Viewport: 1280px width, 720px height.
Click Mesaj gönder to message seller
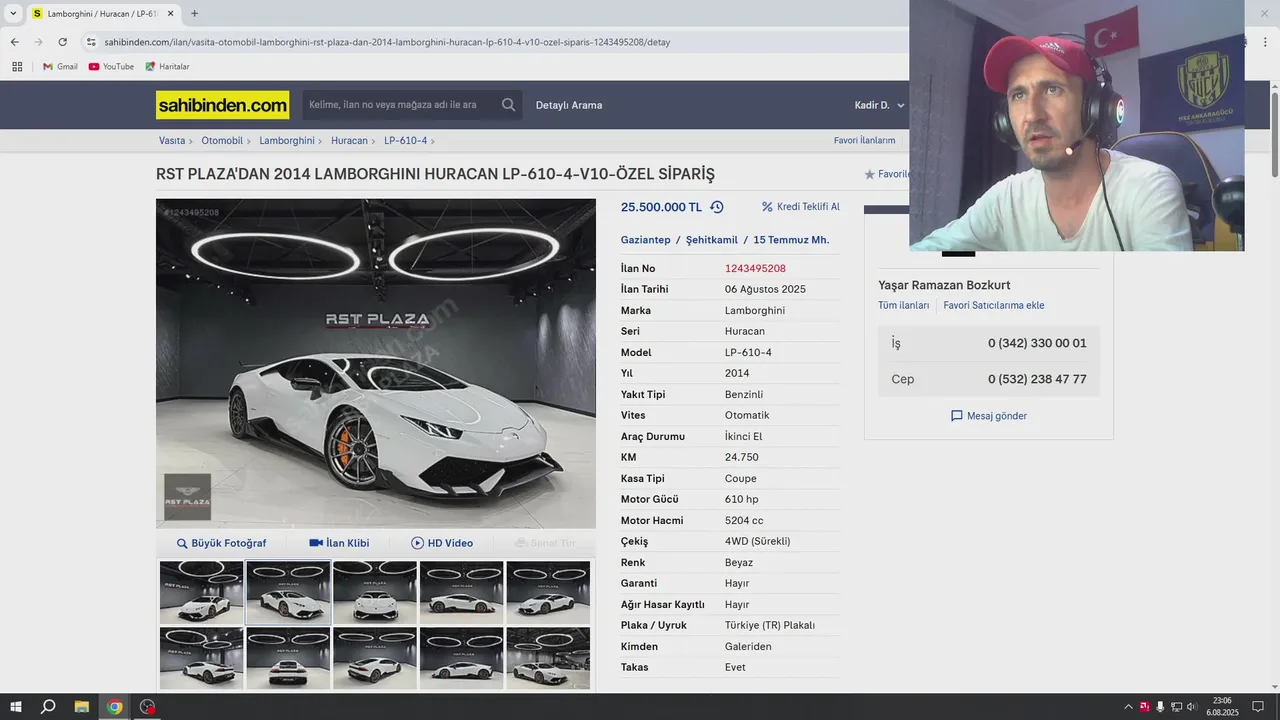click(x=989, y=416)
